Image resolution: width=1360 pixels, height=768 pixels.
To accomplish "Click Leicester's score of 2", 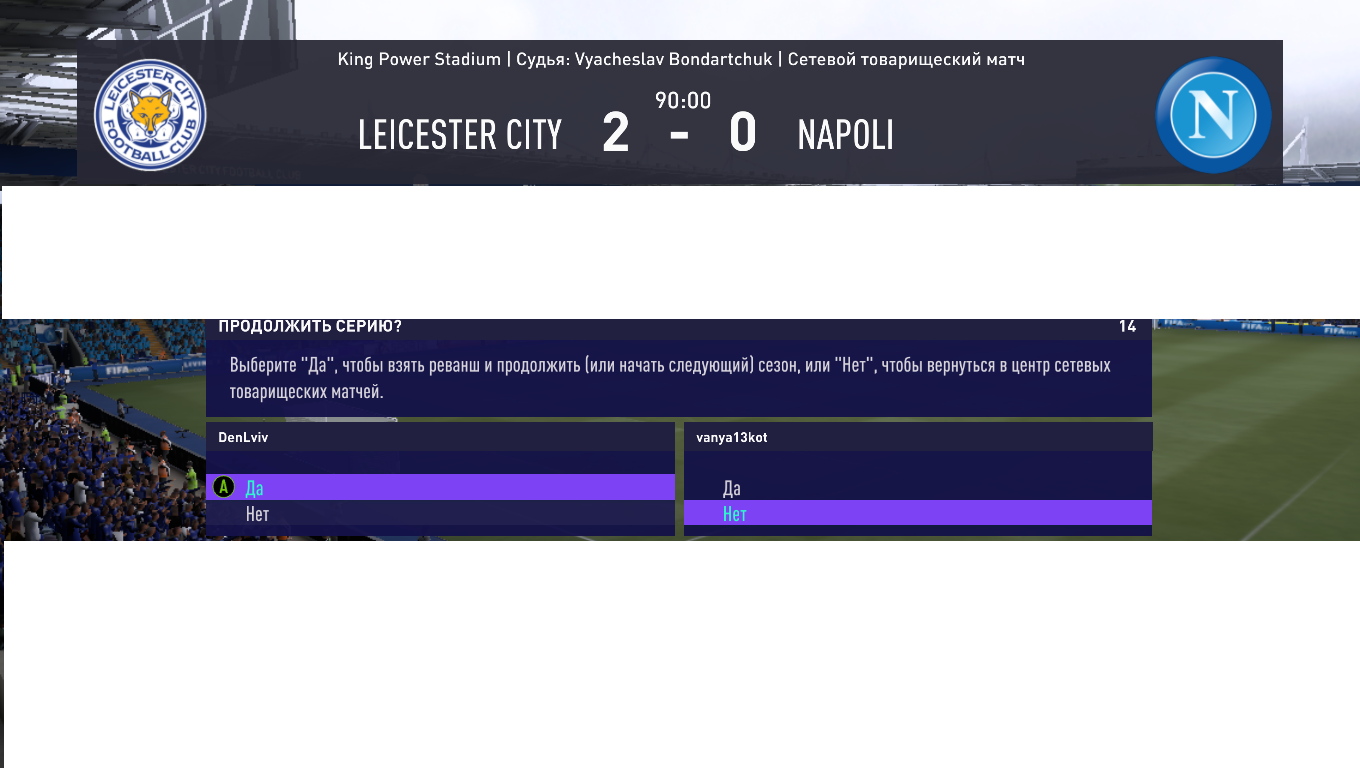I will coord(616,133).
